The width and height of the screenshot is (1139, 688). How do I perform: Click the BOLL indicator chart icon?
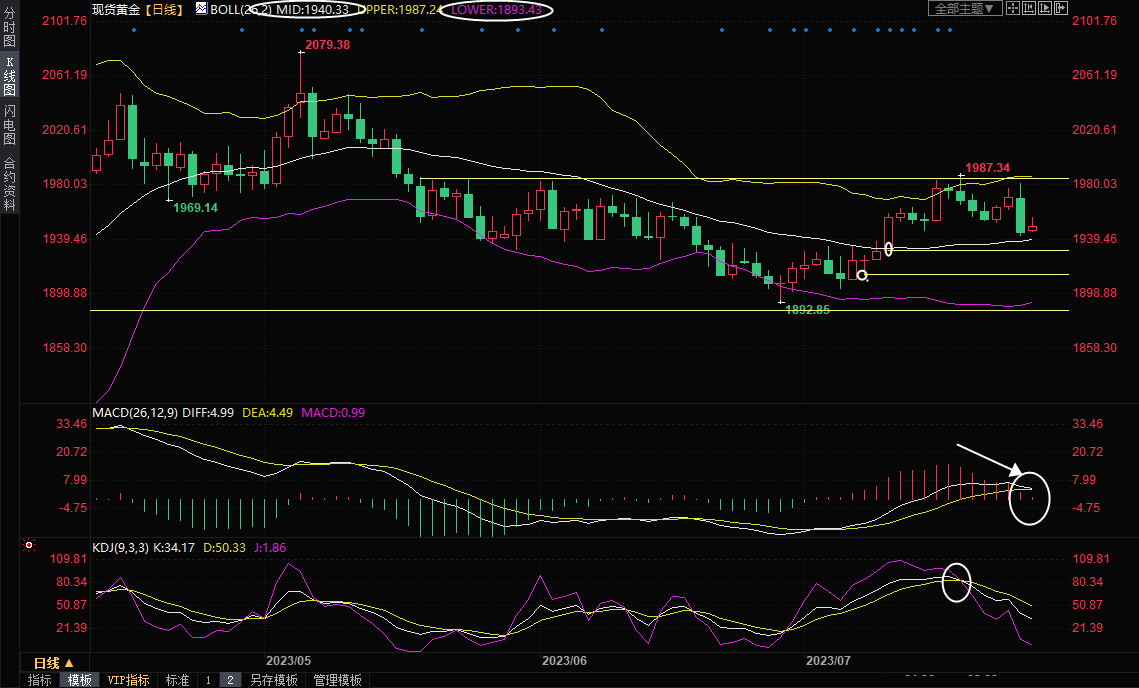click(201, 9)
